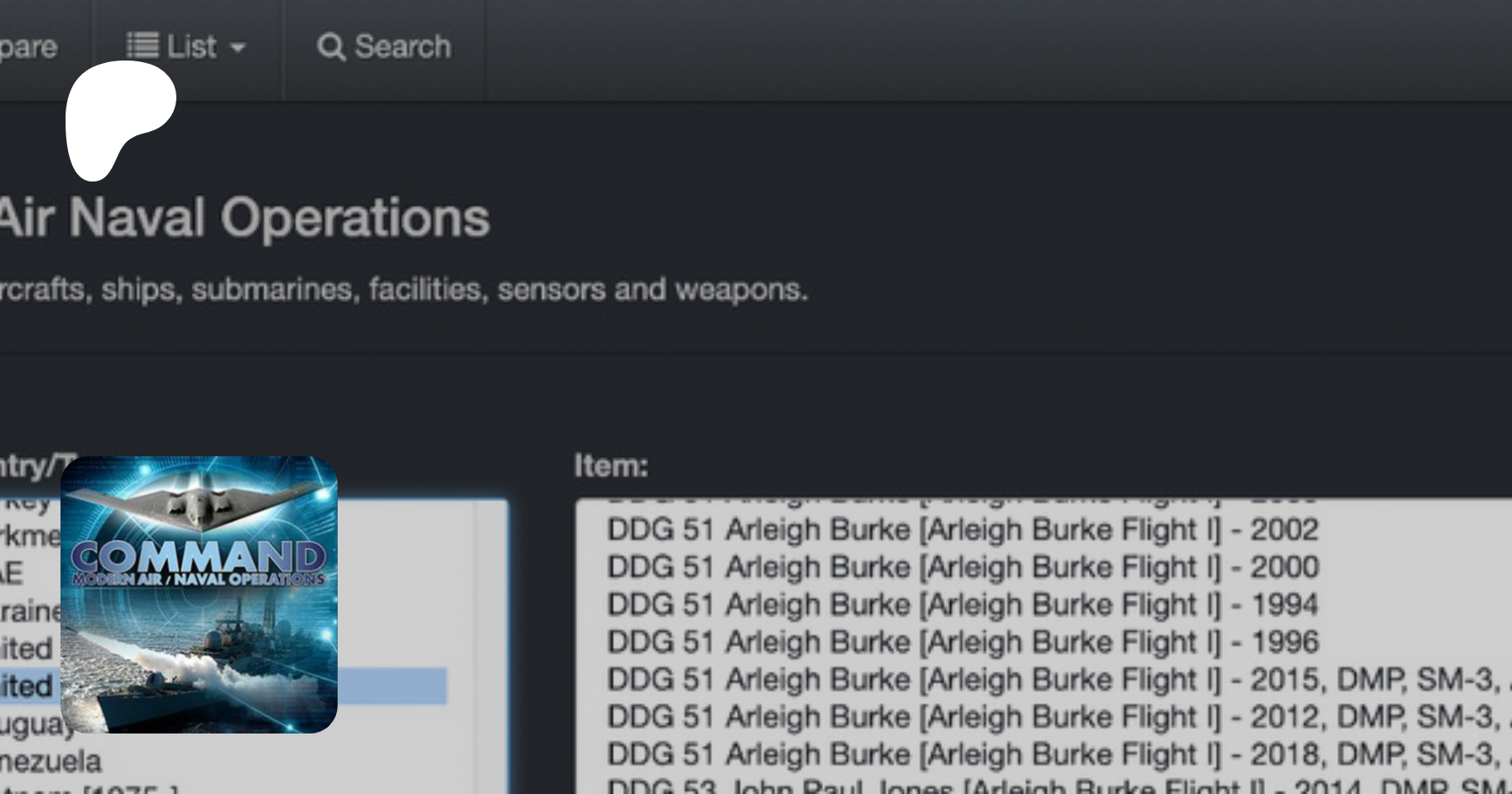
Task: Choose the DDG 51 Arleigh Burke 1996 entry
Action: (x=962, y=642)
